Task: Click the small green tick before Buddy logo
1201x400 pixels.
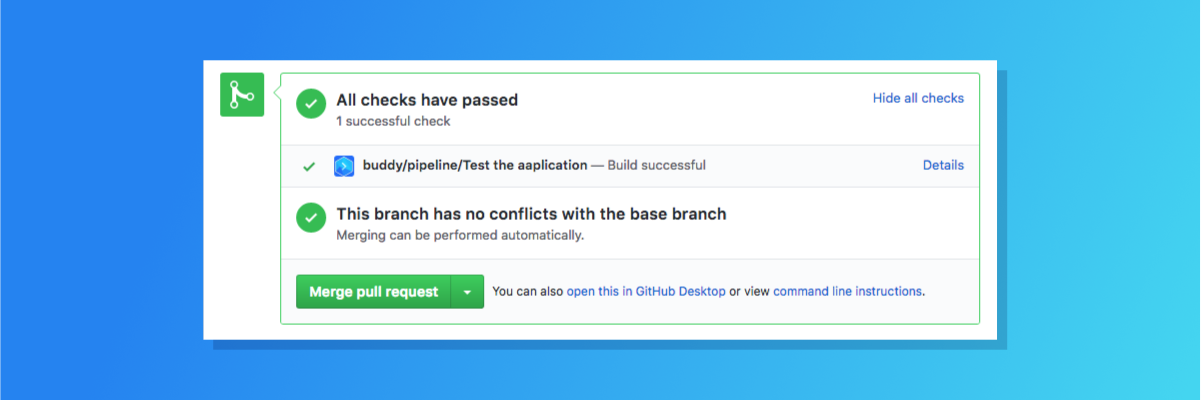Action: click(309, 166)
